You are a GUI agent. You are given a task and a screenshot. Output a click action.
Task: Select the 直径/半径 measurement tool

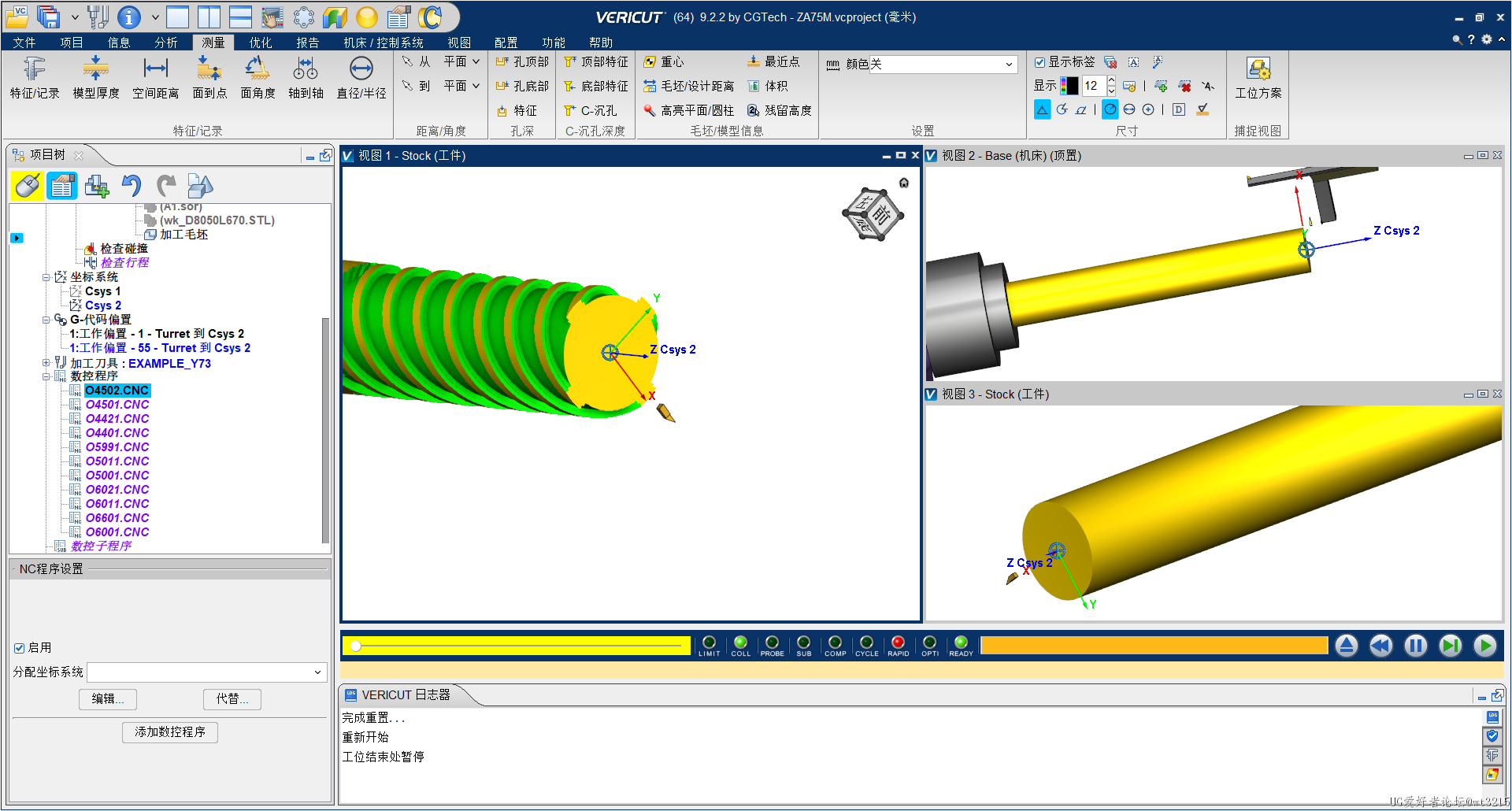pyautogui.click(x=361, y=78)
